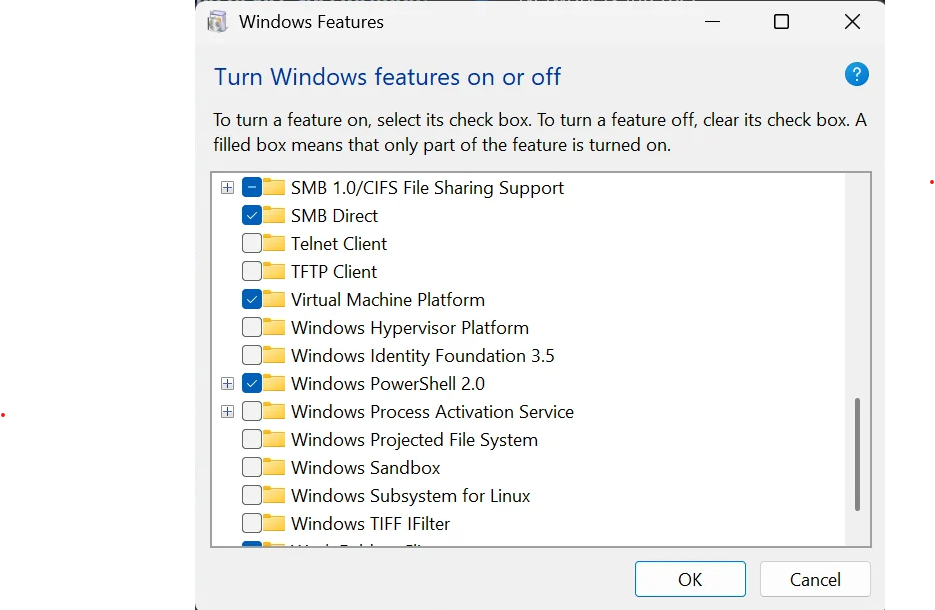
Task: Select the 'Windows Subsystem for Linux' label
Action: click(410, 496)
